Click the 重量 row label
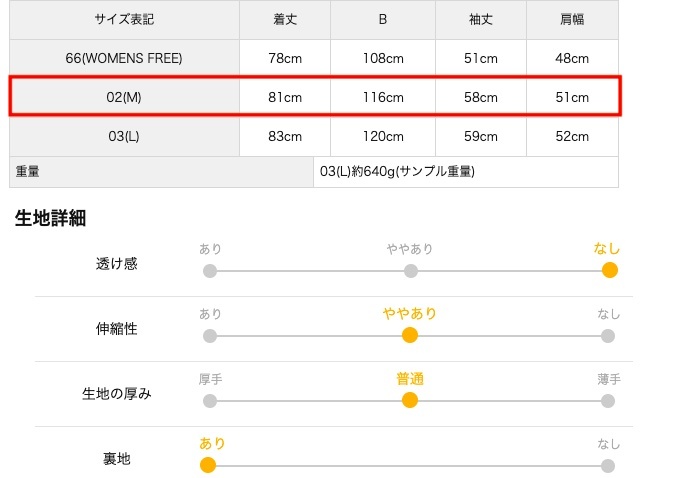The height and width of the screenshot is (478, 691). (28, 171)
